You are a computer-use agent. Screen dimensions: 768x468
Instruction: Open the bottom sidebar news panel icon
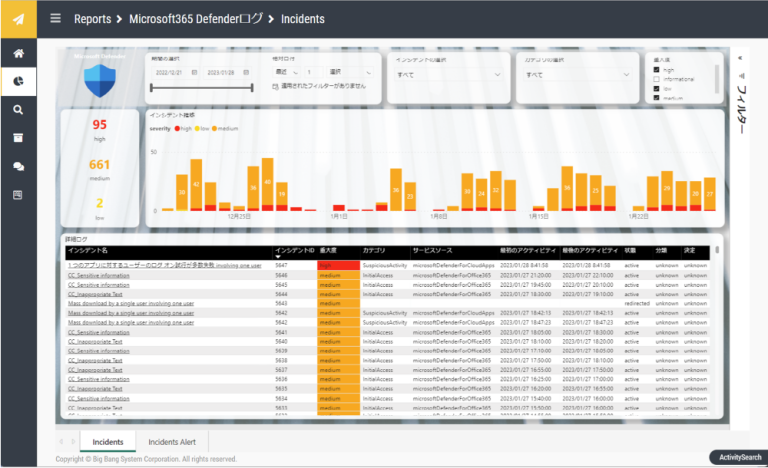[18, 194]
